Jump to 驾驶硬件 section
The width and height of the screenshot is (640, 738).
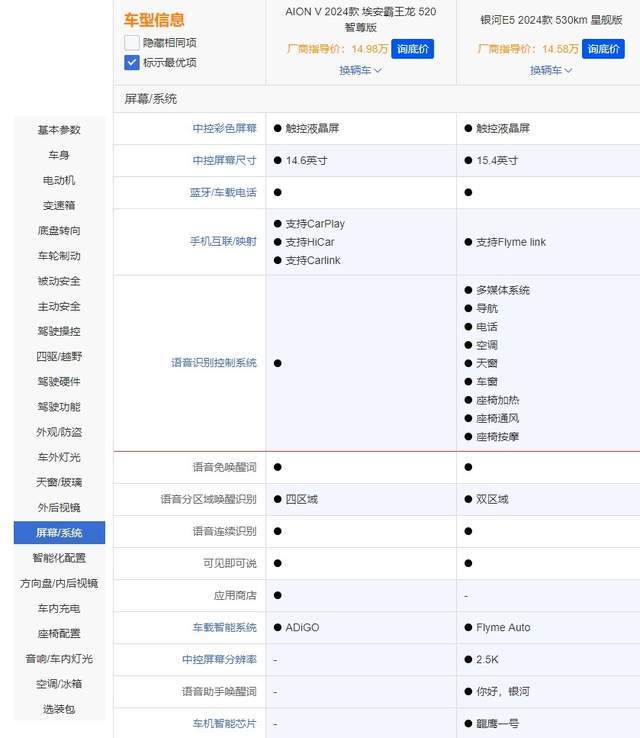[x=59, y=382]
